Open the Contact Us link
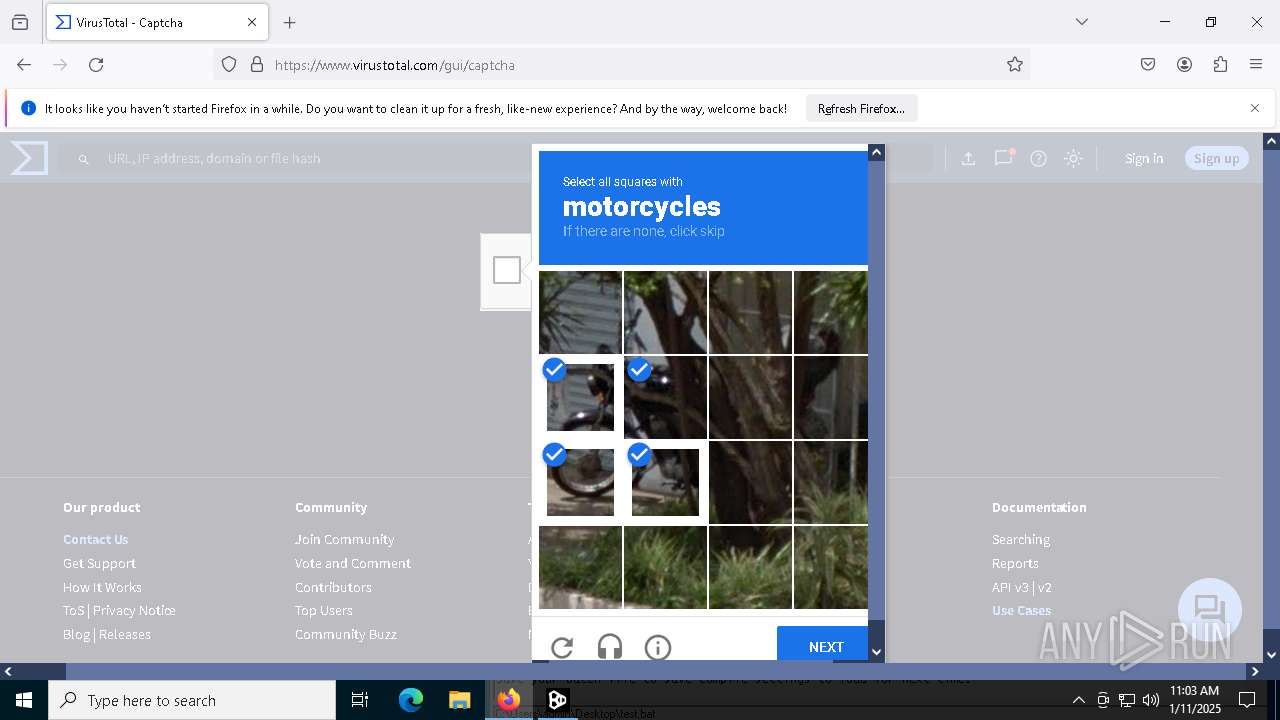Image resolution: width=1280 pixels, height=720 pixels. (96, 539)
